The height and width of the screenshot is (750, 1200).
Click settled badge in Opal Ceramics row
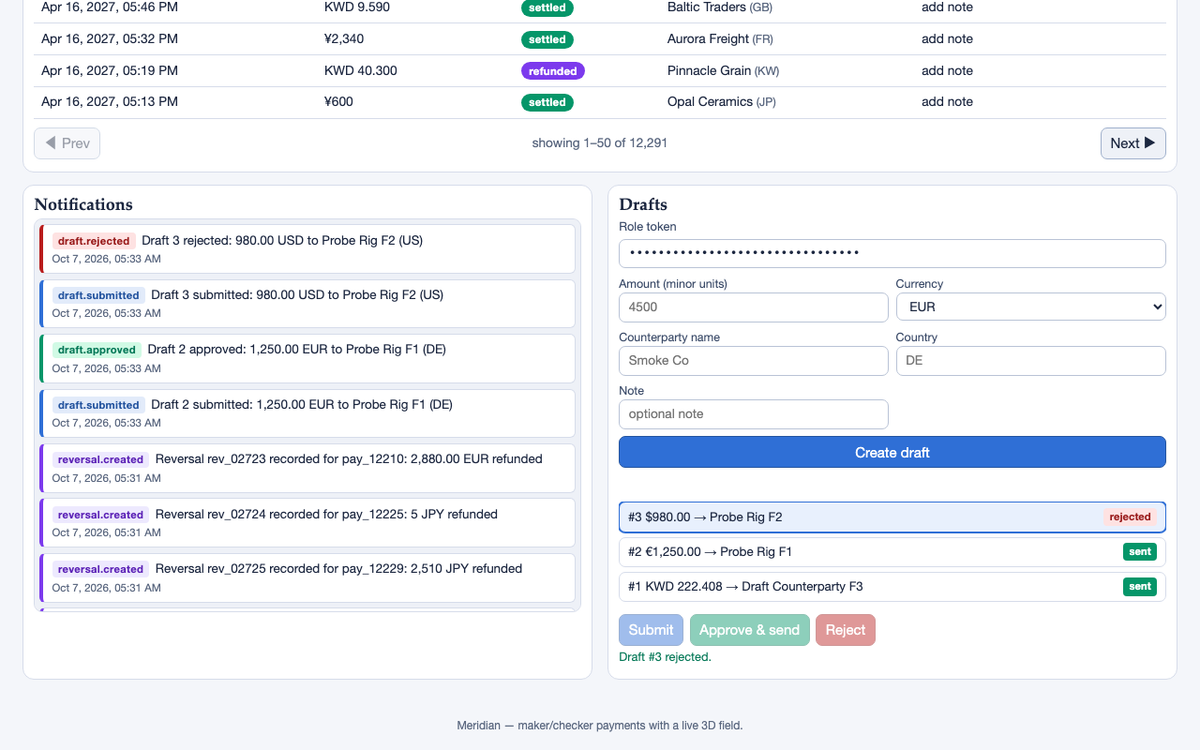(547, 102)
